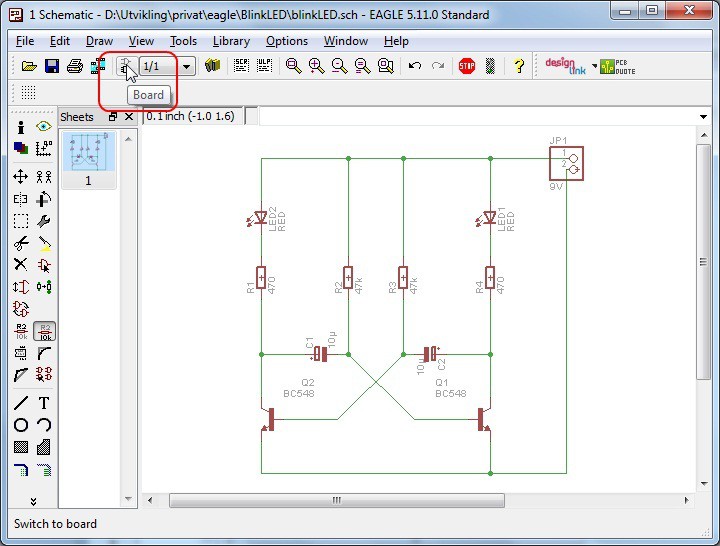Open the Options menu

tap(287, 41)
